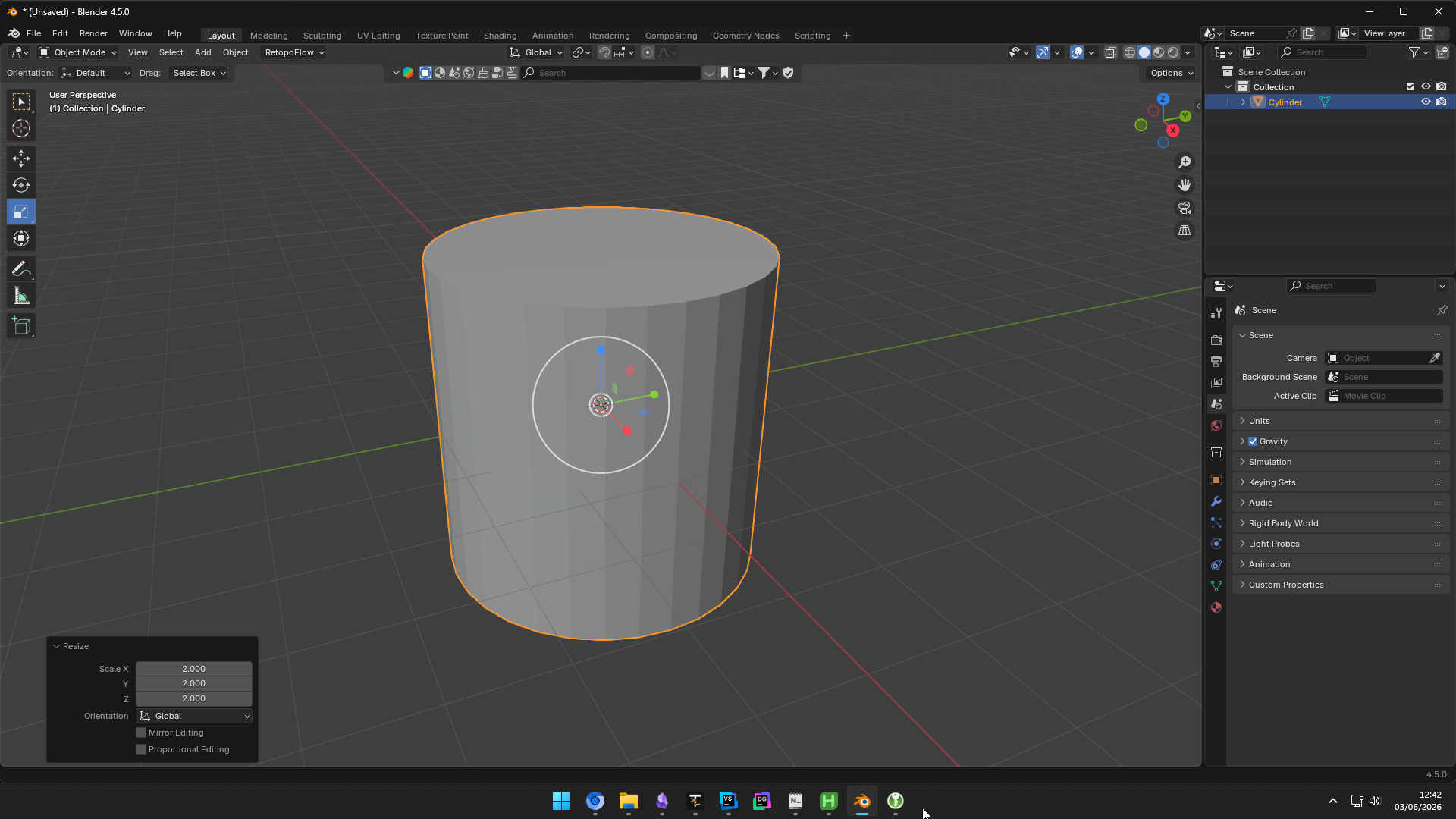Open the Global transform orientation dropdown
1456x819 pixels.
coord(536,52)
